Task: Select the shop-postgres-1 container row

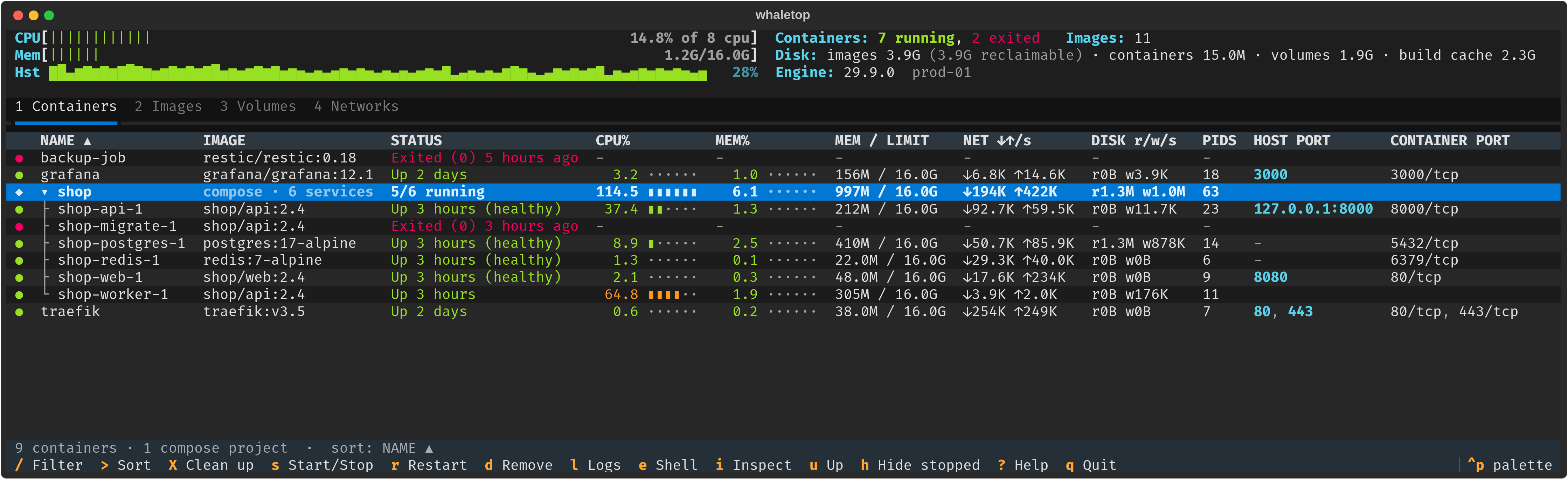Action: [783, 243]
